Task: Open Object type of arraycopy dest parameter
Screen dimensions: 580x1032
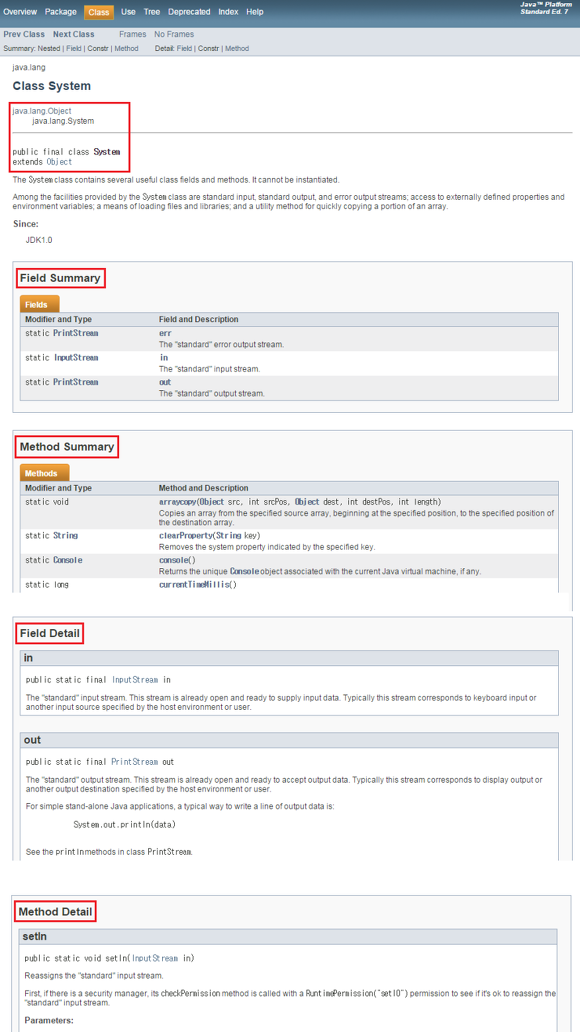Action: (307, 502)
